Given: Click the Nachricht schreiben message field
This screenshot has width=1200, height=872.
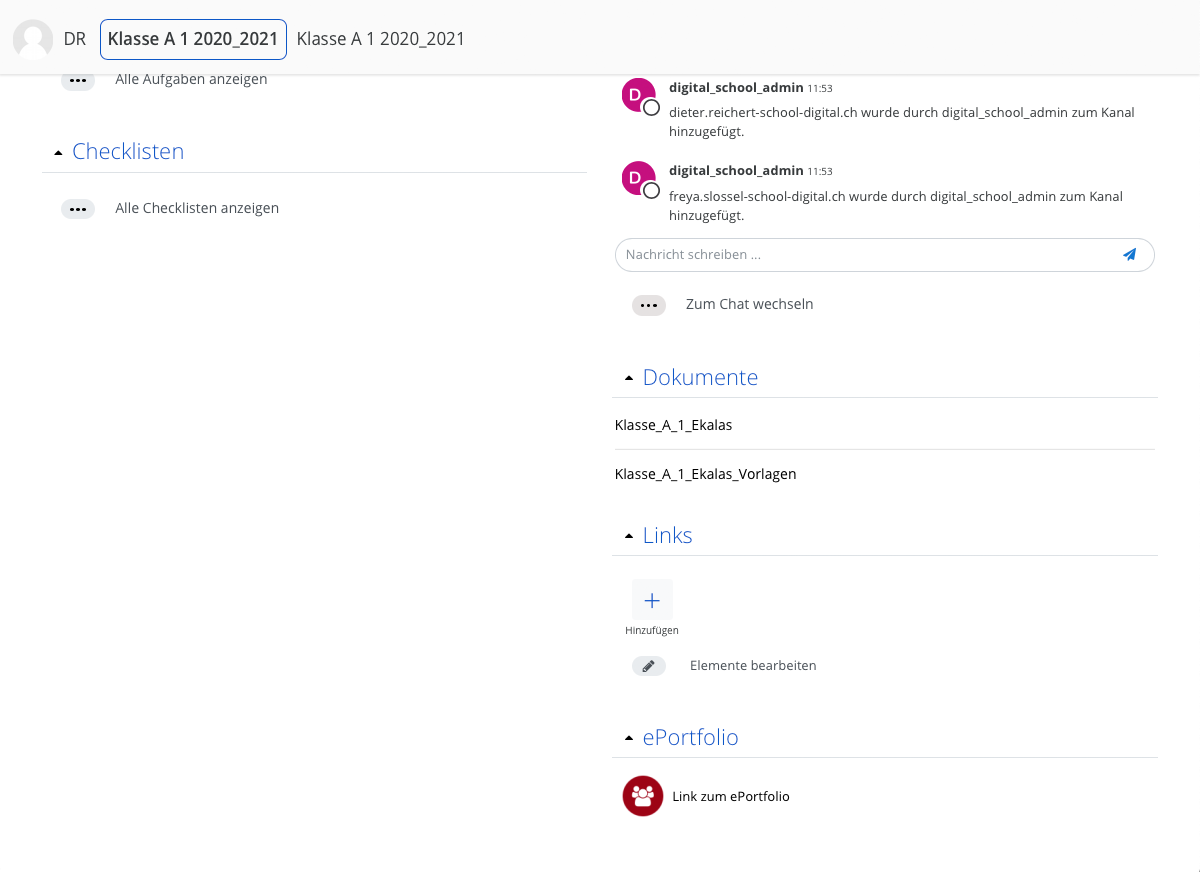Looking at the screenshot, I should [860, 255].
